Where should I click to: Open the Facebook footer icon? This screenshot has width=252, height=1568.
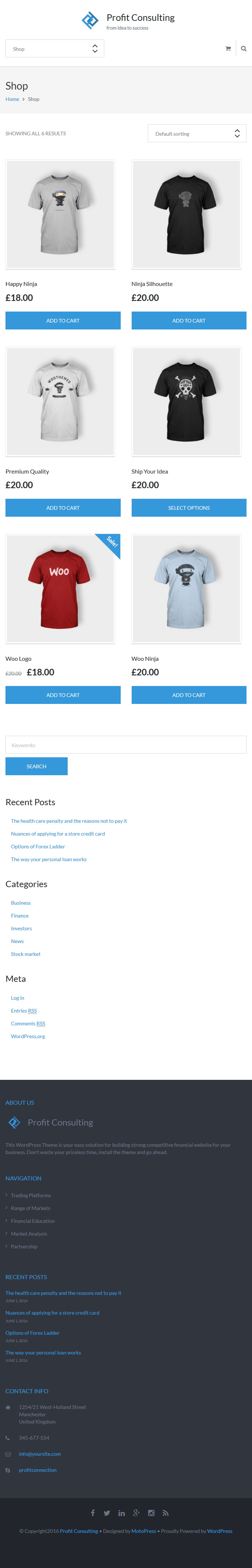click(93, 1513)
